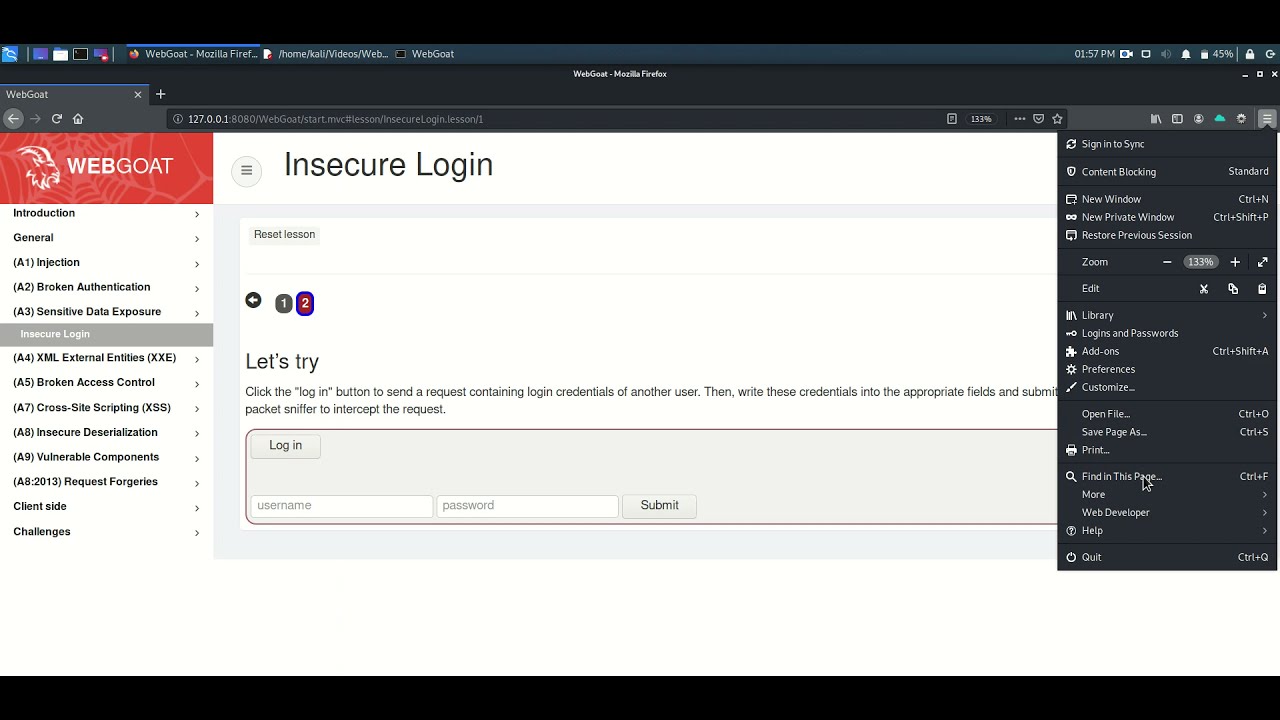Go to Firefox home page
The height and width of the screenshot is (720, 1280).
[78, 118]
